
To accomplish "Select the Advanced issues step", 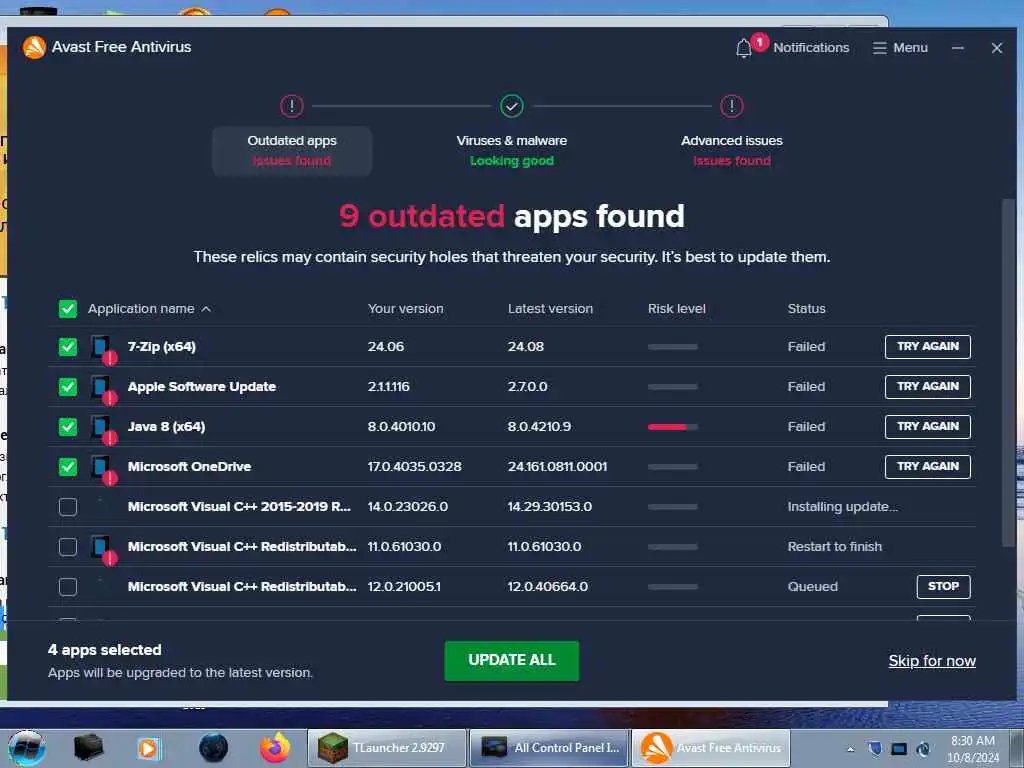I will 731,151.
